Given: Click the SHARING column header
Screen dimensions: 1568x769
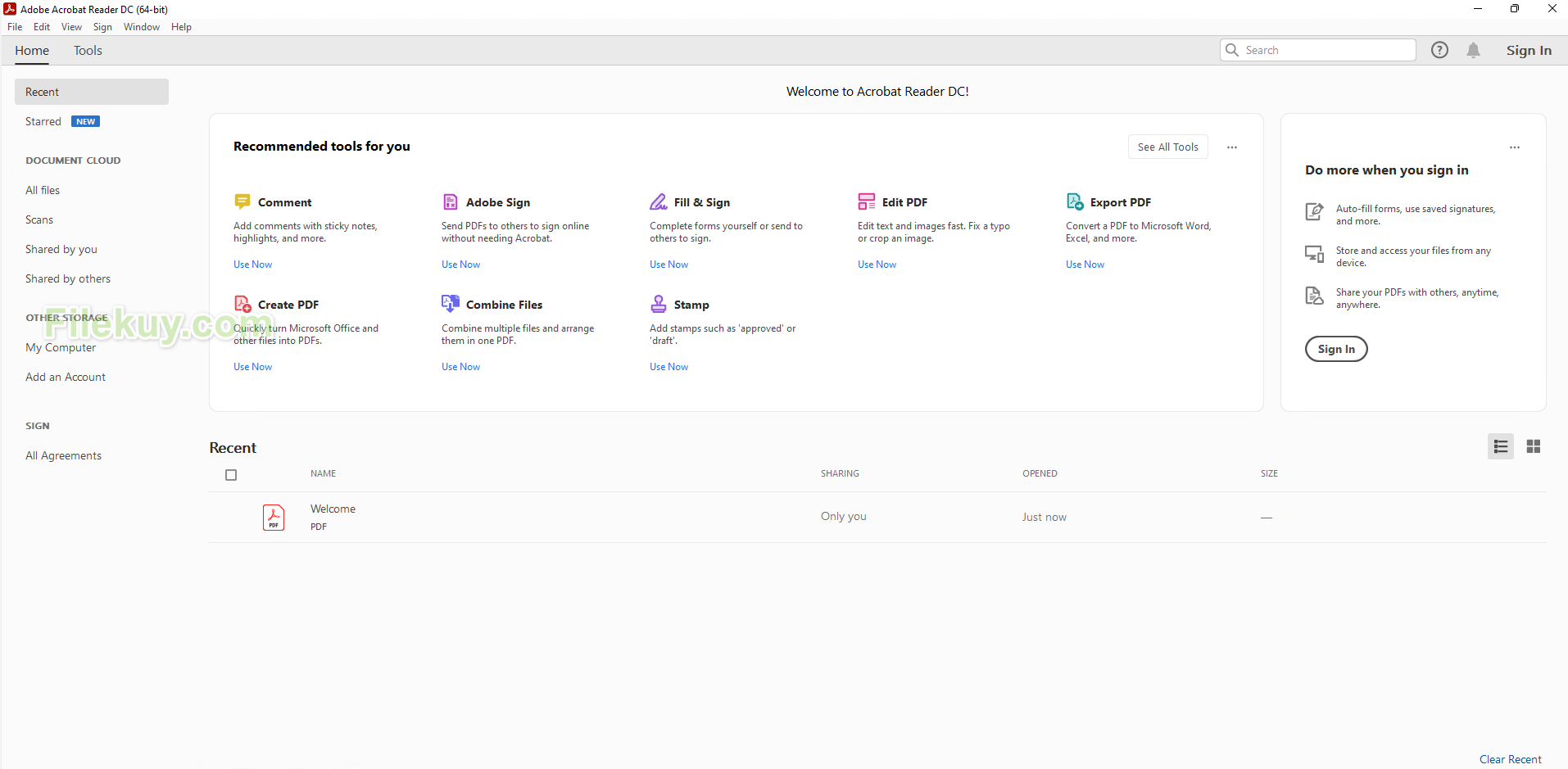Looking at the screenshot, I should (840, 473).
